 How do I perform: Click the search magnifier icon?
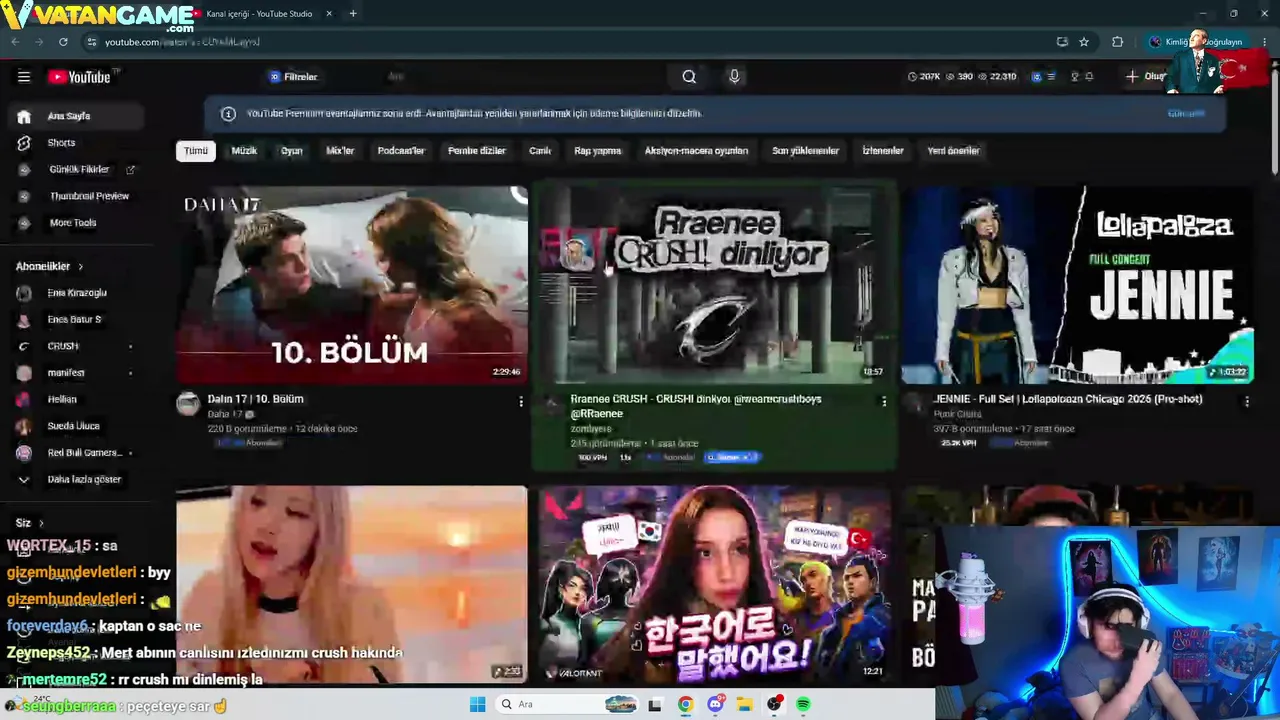689,77
